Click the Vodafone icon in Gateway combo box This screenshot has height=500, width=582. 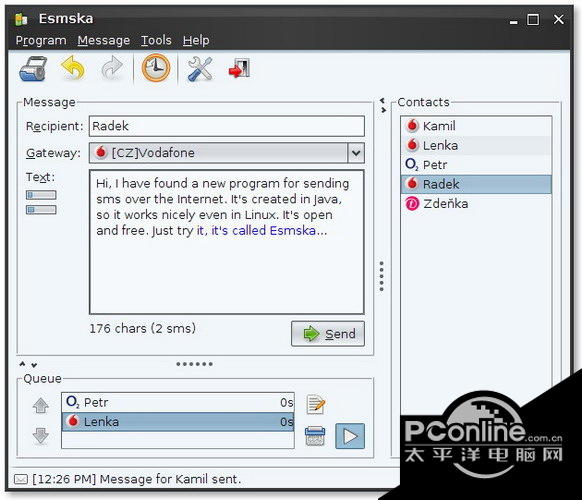101,153
